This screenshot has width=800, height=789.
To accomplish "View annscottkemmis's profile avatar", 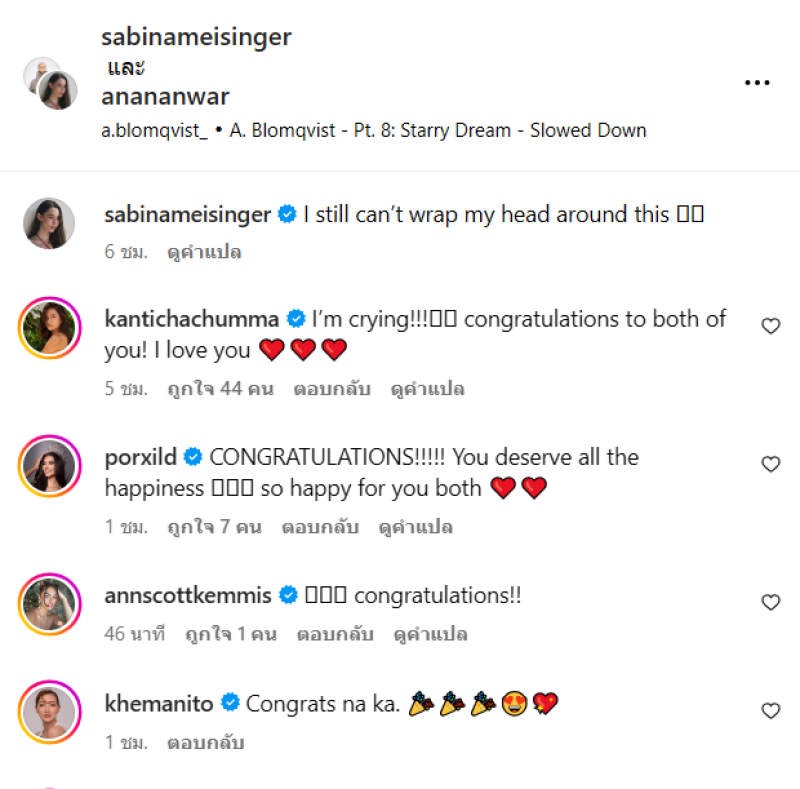I will (49, 603).
